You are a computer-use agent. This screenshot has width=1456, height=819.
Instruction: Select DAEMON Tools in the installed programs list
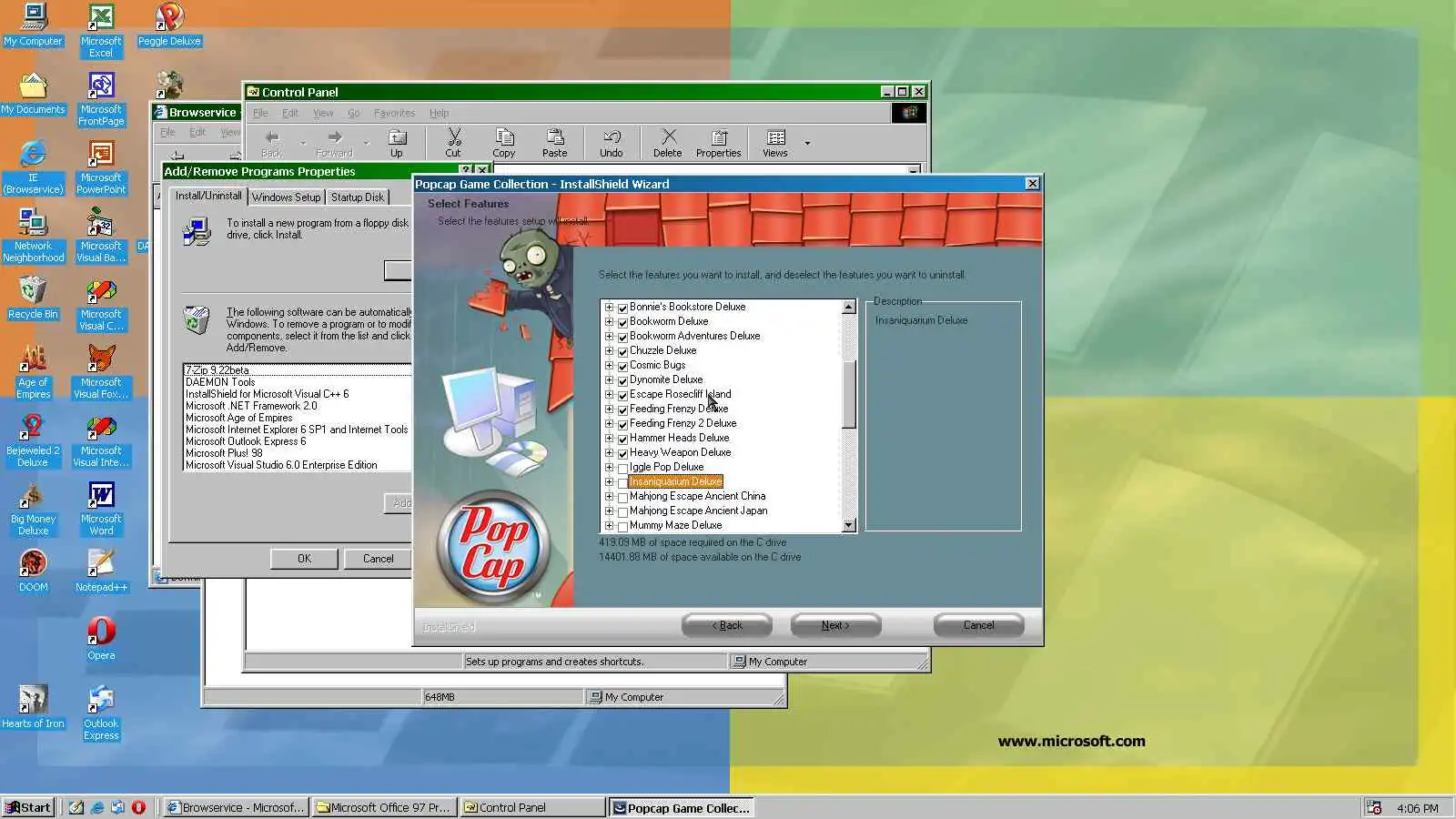click(x=220, y=382)
